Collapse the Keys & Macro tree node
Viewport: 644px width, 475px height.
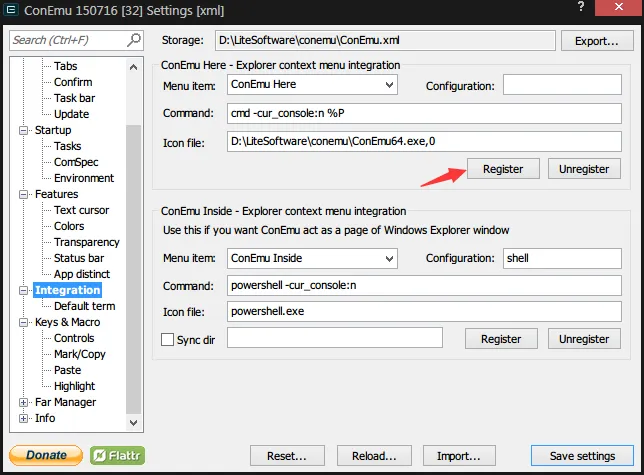23,323
